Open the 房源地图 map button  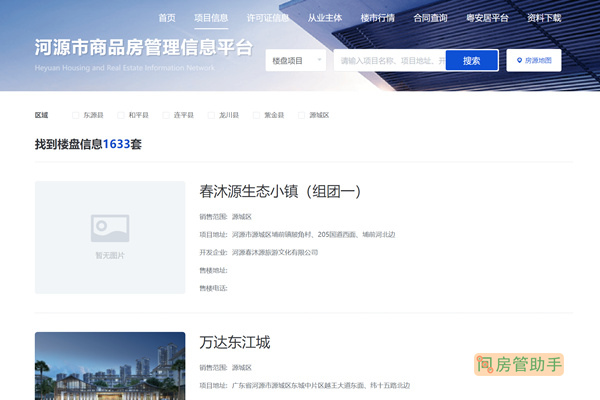(534, 60)
